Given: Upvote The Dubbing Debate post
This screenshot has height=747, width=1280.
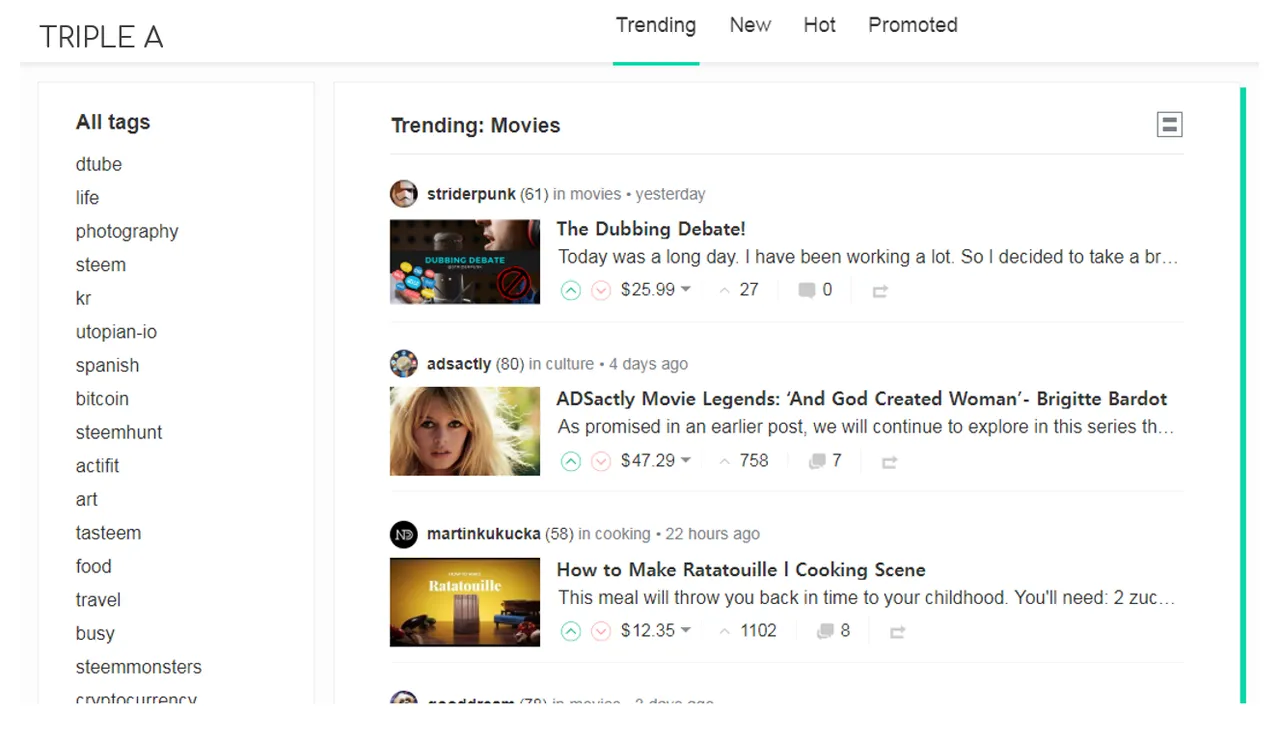Looking at the screenshot, I should [571, 291].
